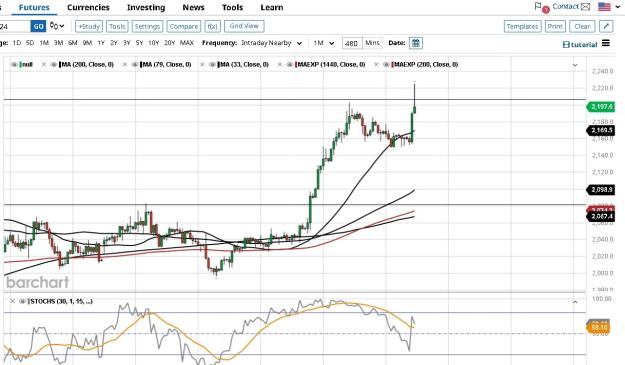Remove the MAEXP (200, Close, 0) study
This screenshot has height=365, width=625.
[x=376, y=65]
